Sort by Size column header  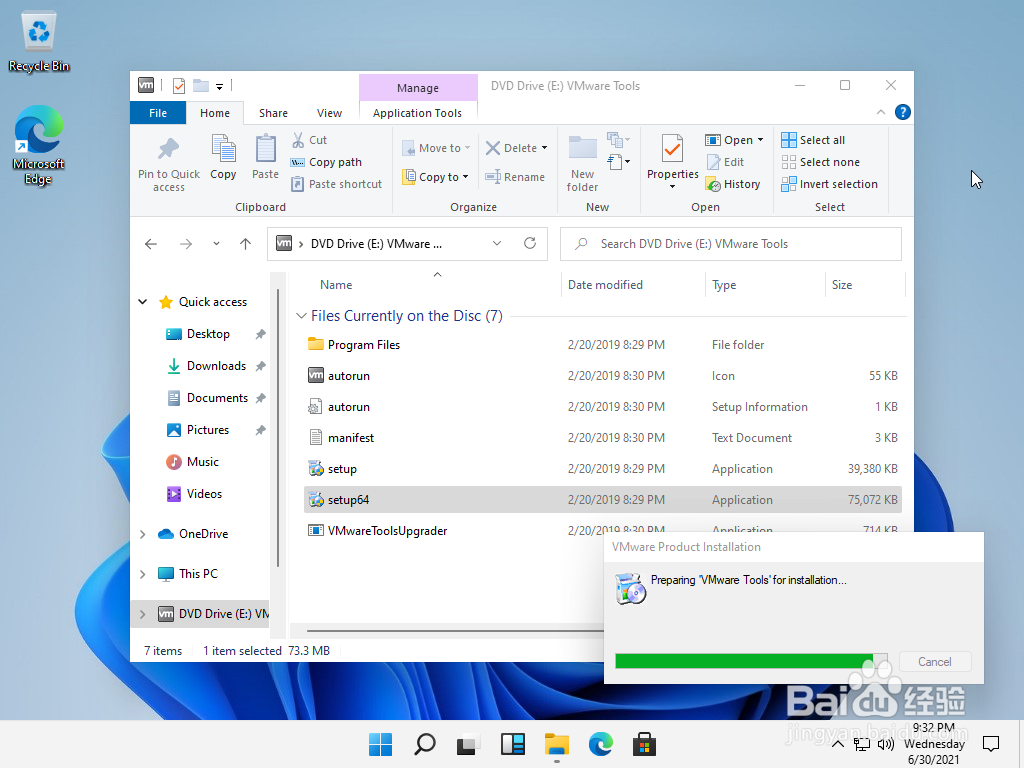842,285
